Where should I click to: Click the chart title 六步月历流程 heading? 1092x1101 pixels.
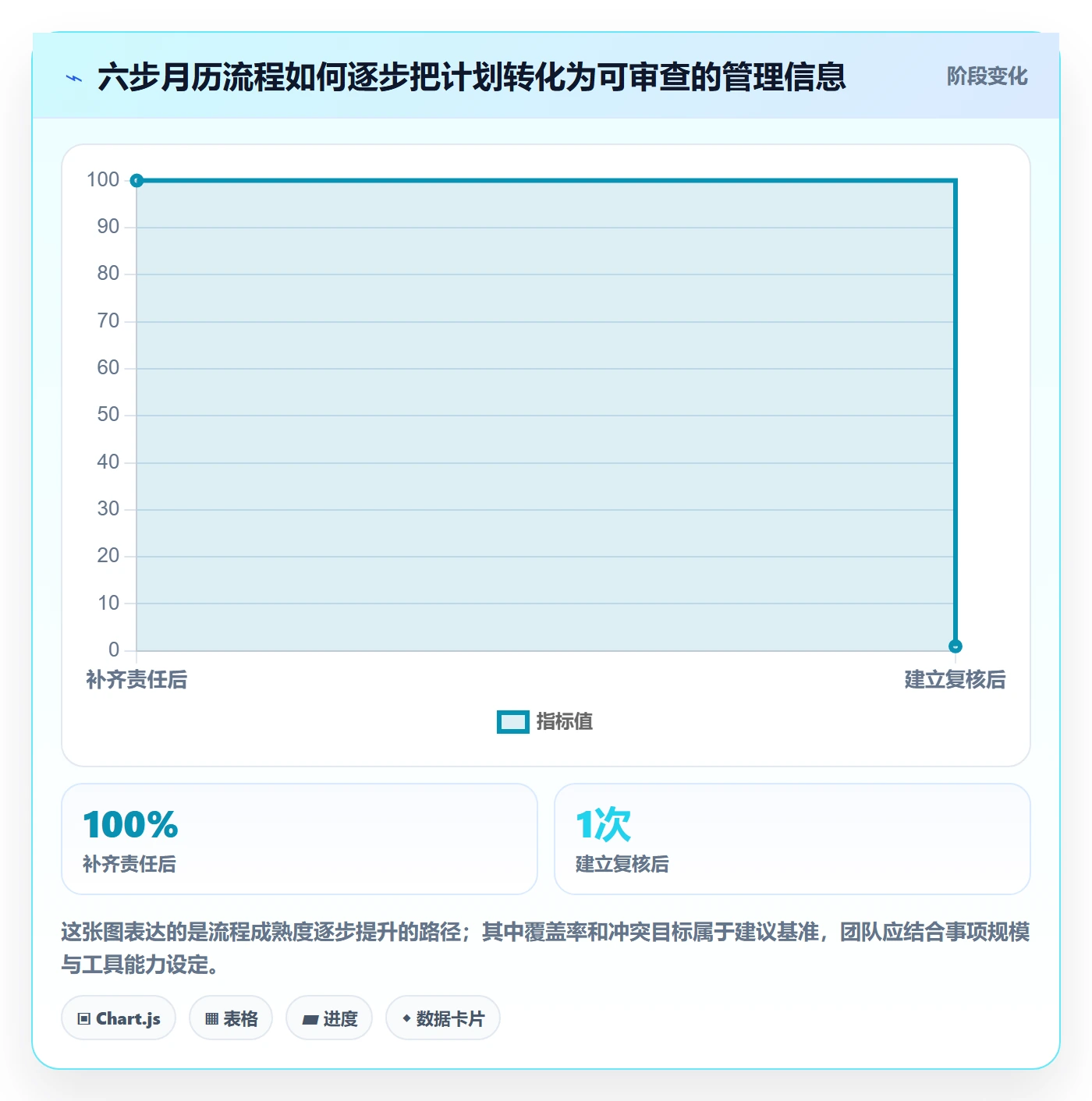pos(472,77)
